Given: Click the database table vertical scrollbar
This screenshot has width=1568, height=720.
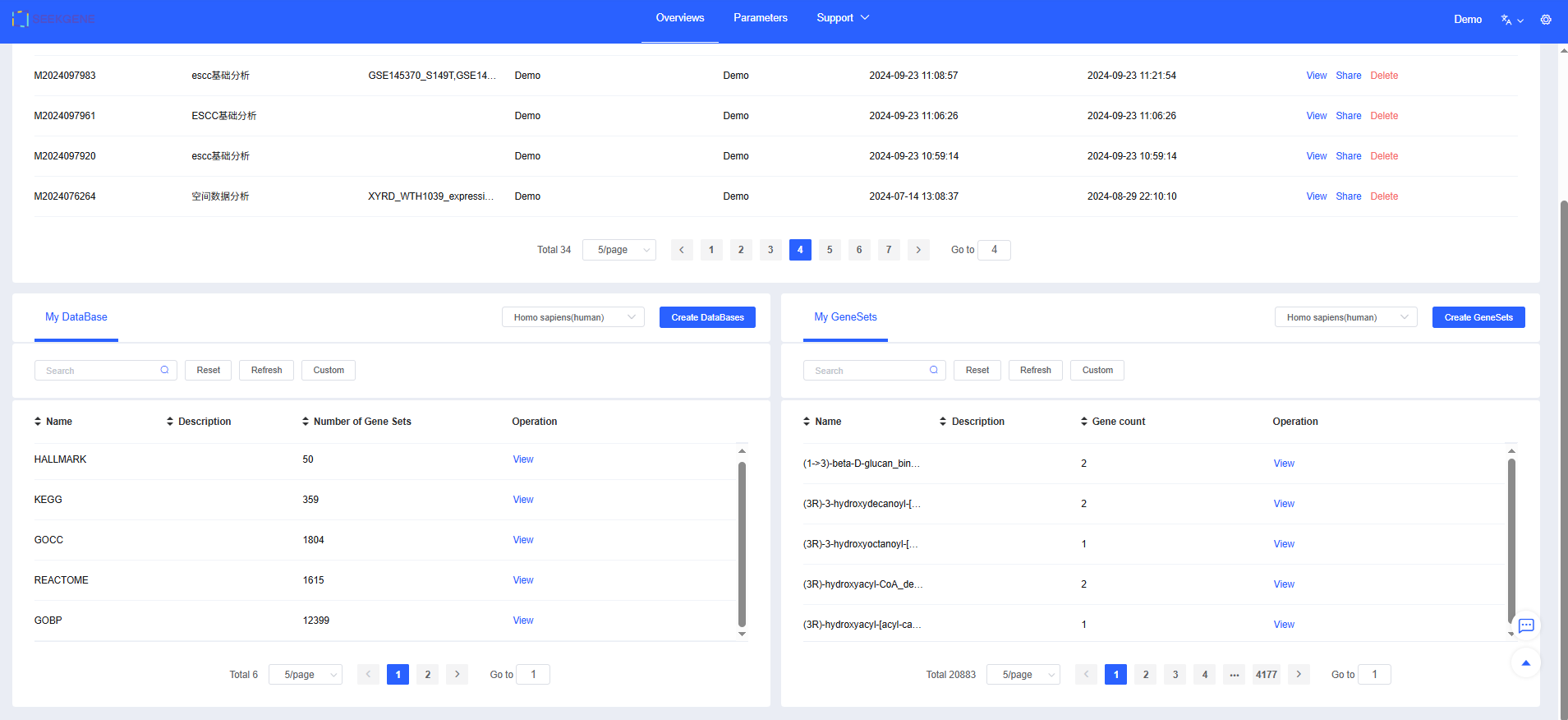Looking at the screenshot, I should coord(742,542).
